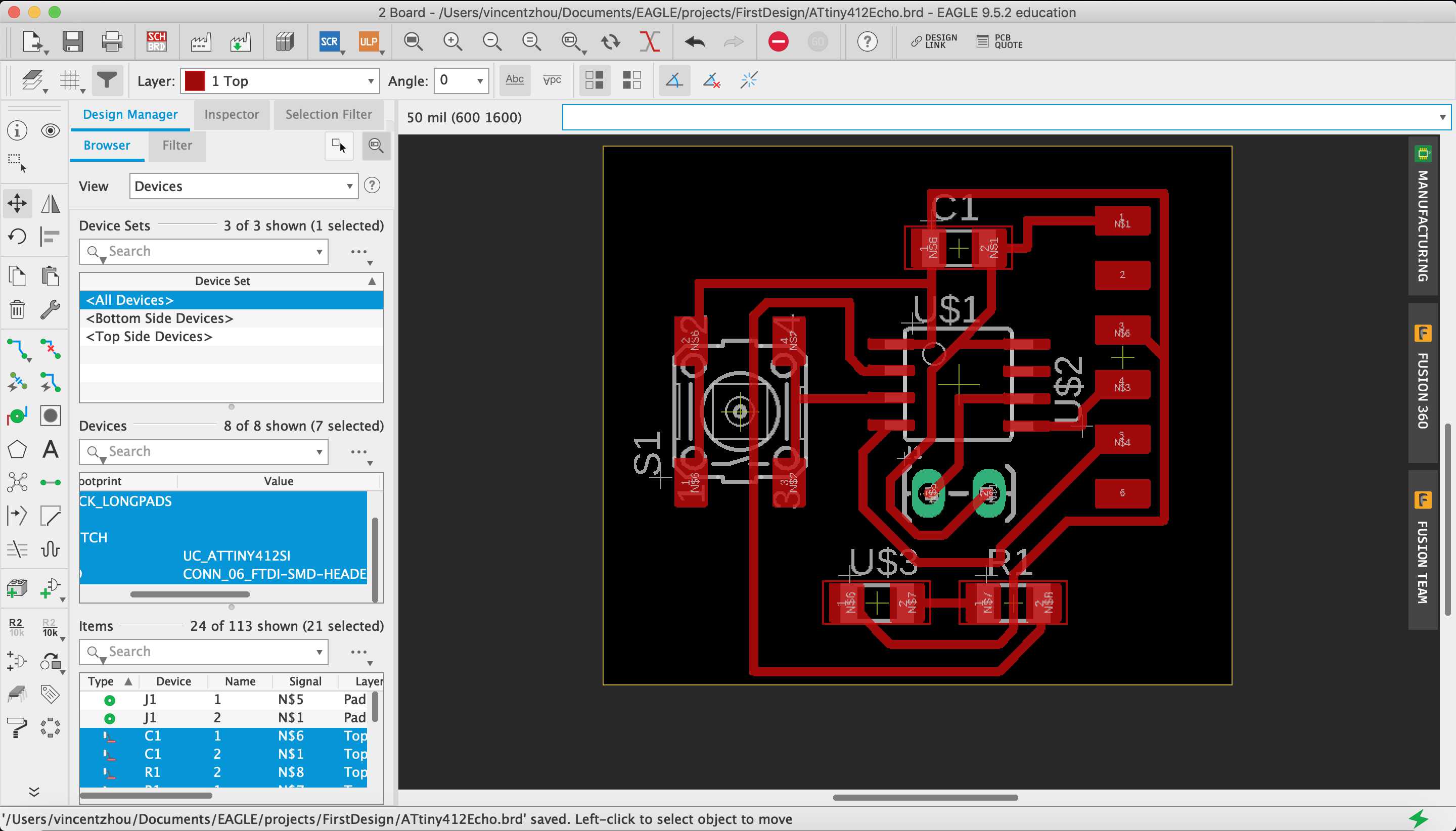Open the Angle dropdown

point(461,81)
